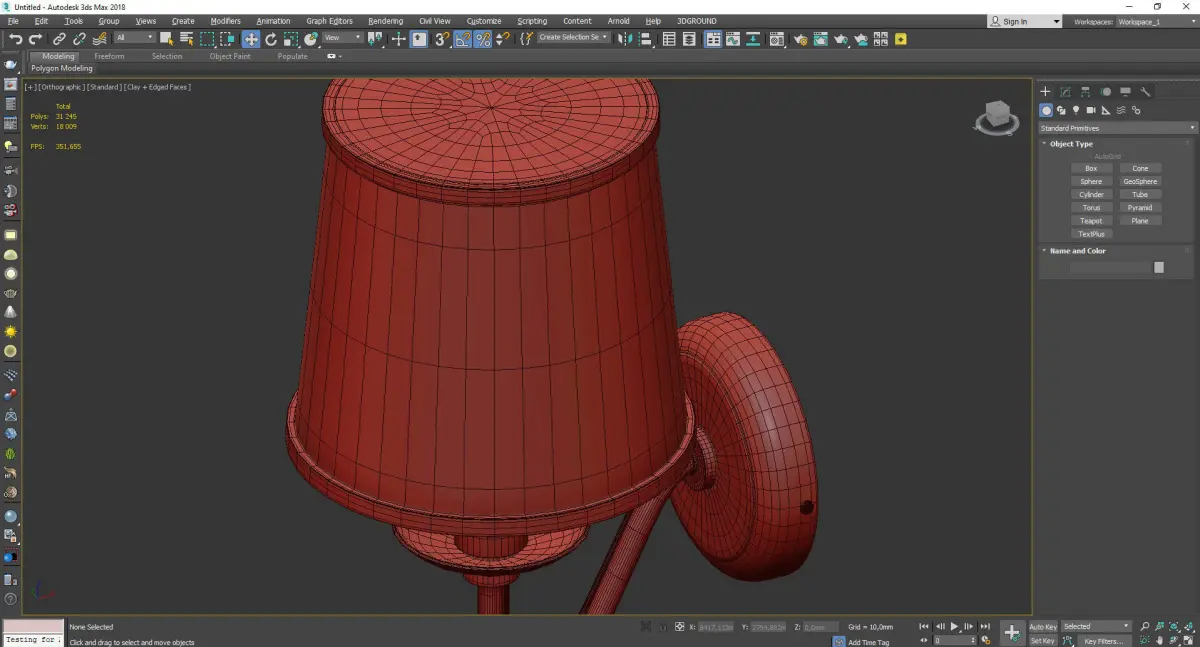
Task: Click the Mirror tool icon
Action: point(625,39)
